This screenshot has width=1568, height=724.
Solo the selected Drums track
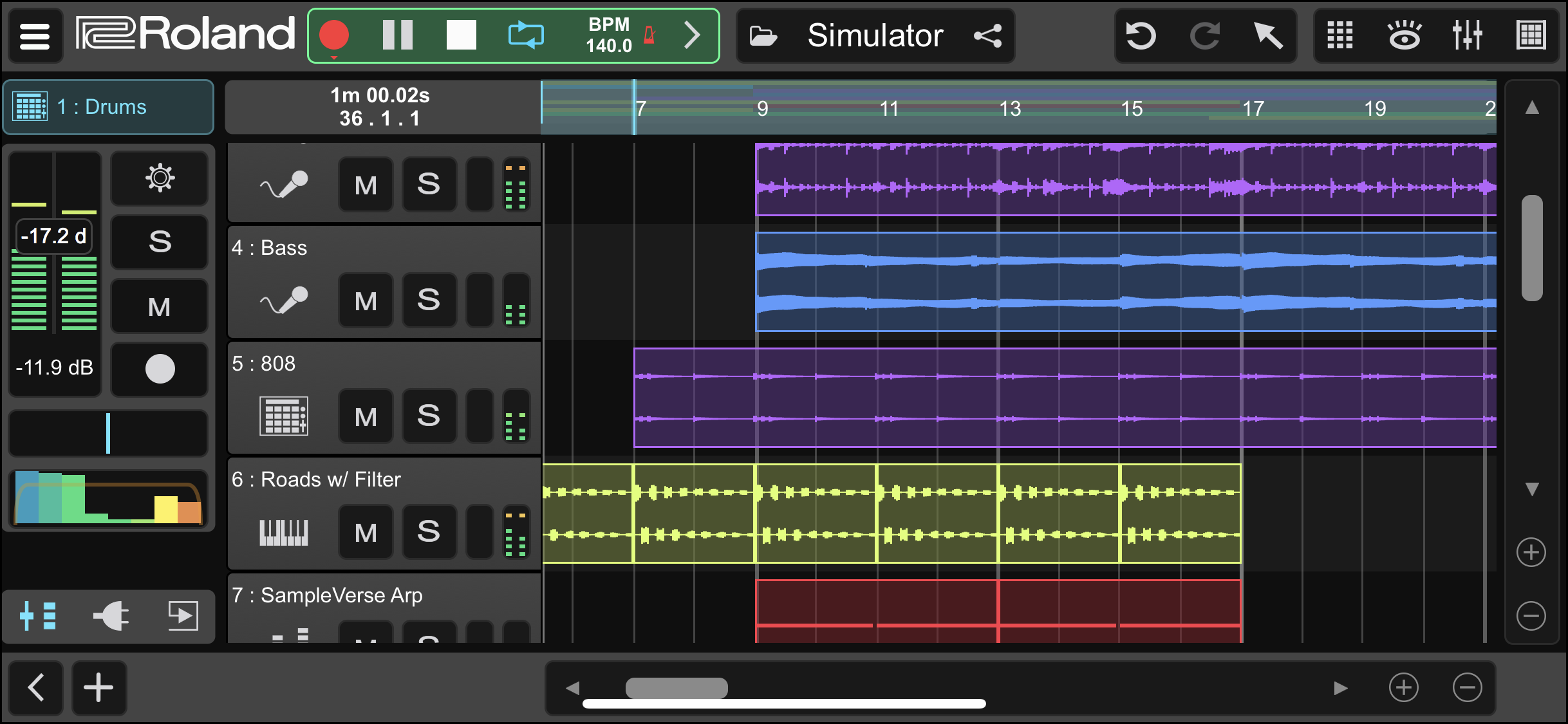click(x=160, y=242)
